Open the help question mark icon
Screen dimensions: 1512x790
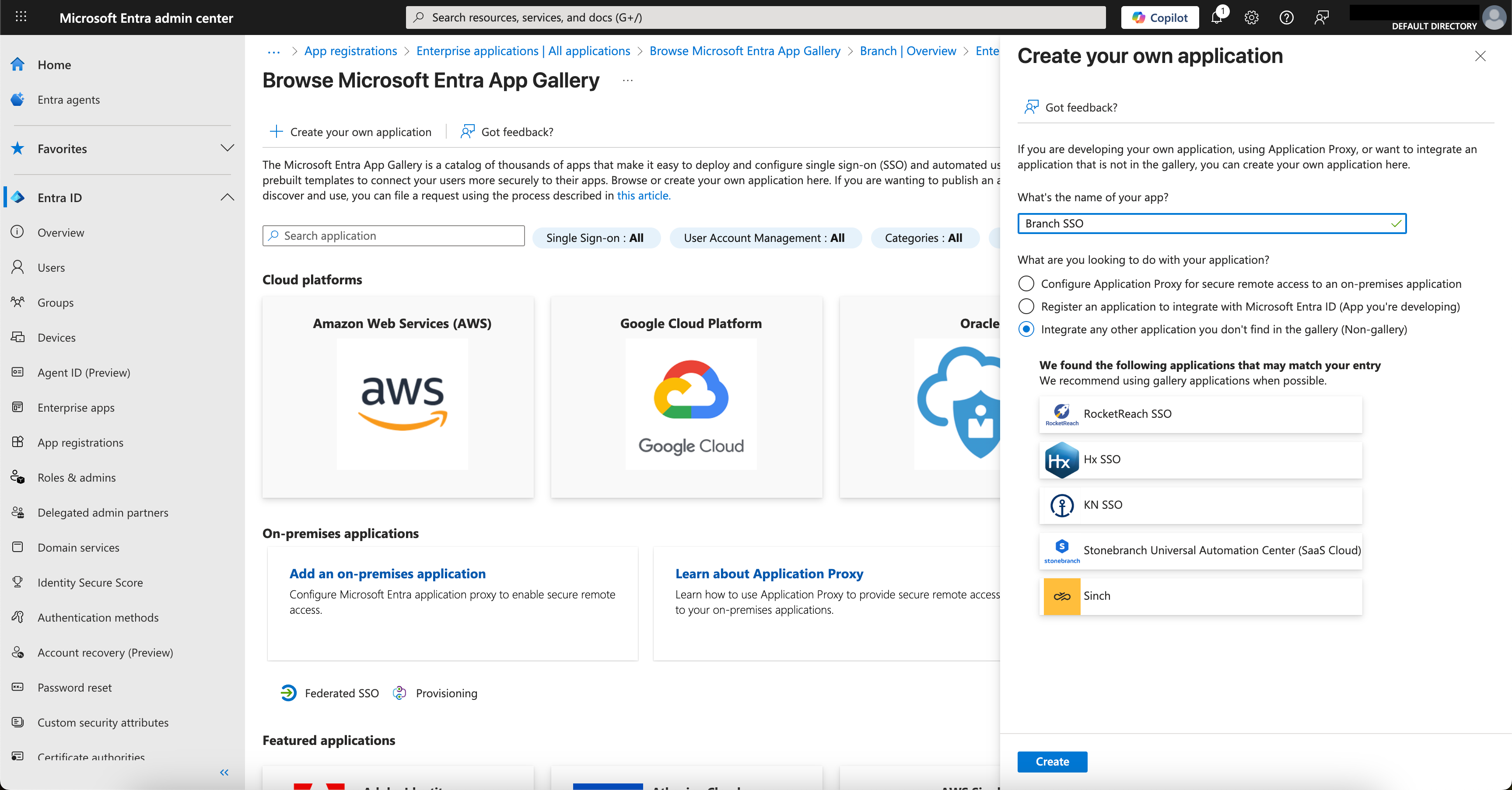pyautogui.click(x=1286, y=17)
